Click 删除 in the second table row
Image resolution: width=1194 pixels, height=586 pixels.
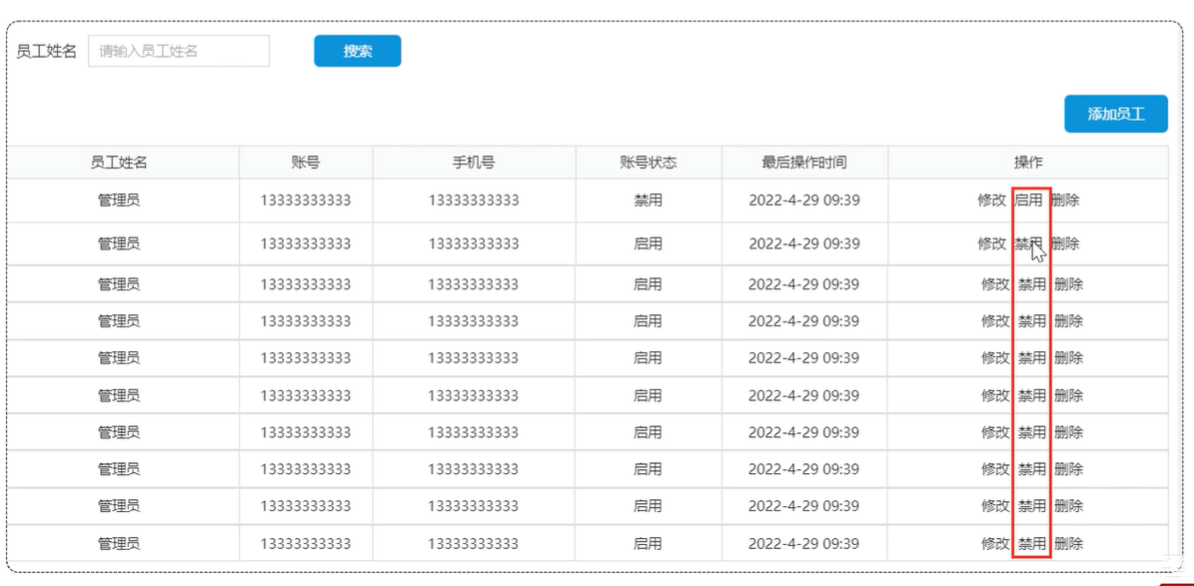[x=1066, y=243]
